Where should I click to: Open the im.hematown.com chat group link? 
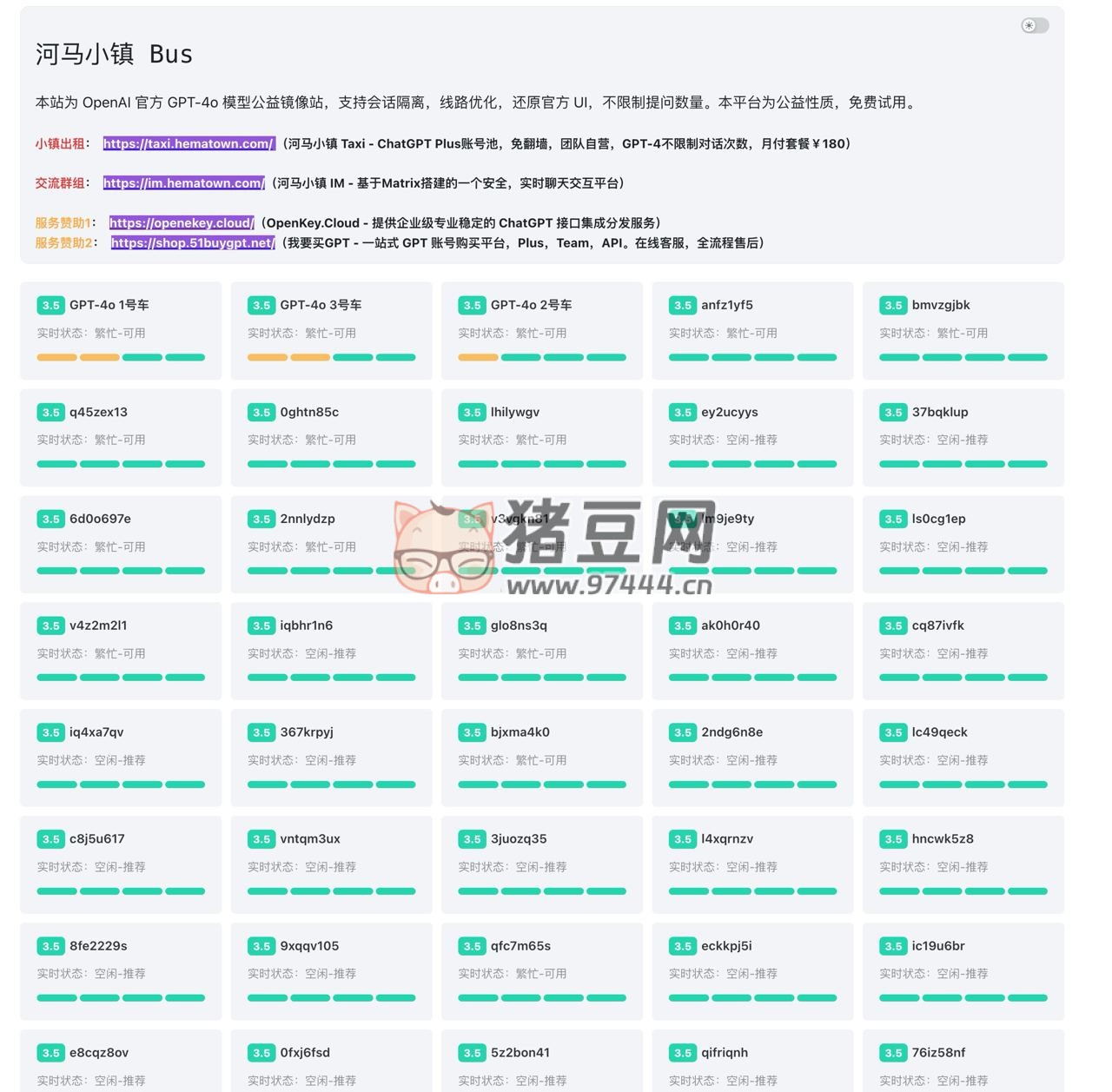182,183
